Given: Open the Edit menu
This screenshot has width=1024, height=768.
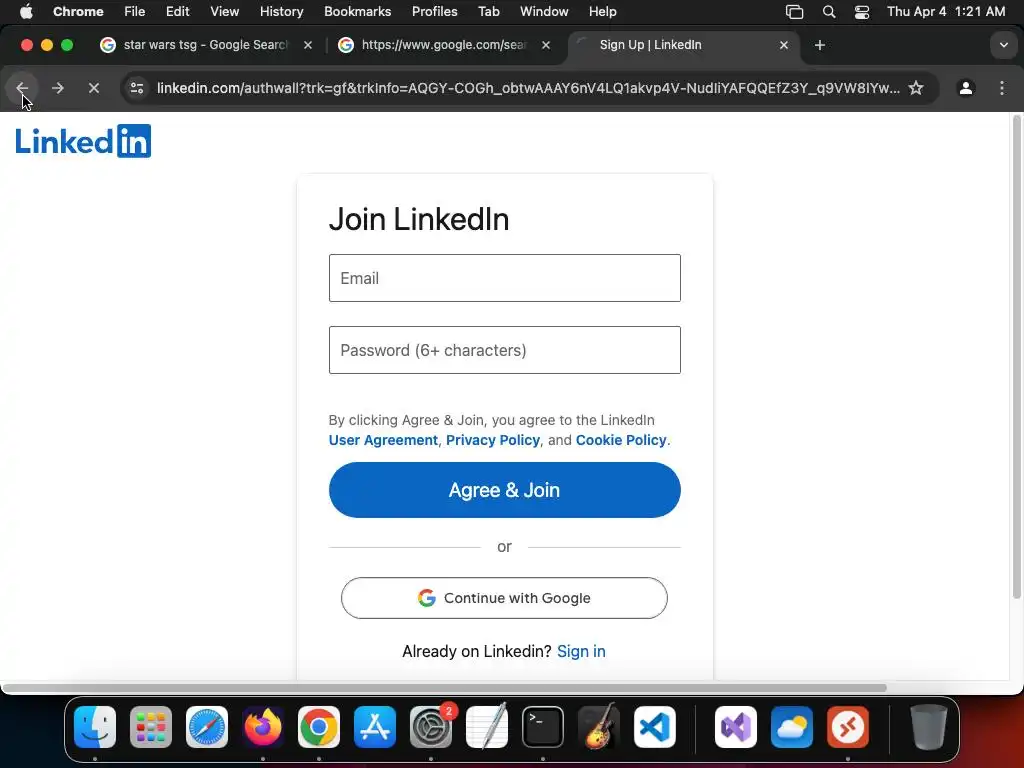Looking at the screenshot, I should (177, 12).
